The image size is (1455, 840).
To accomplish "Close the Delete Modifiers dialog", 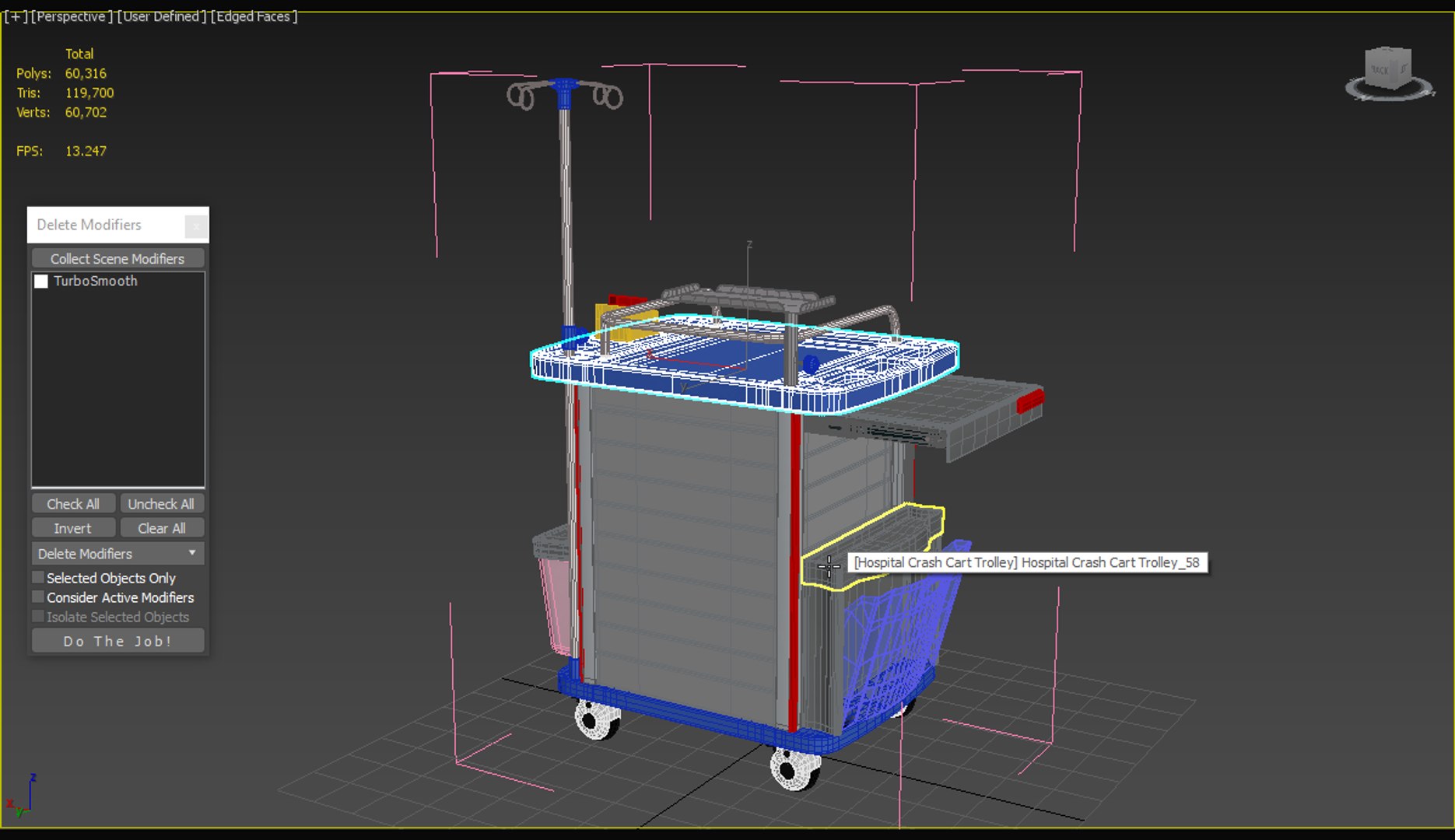I will point(196,226).
